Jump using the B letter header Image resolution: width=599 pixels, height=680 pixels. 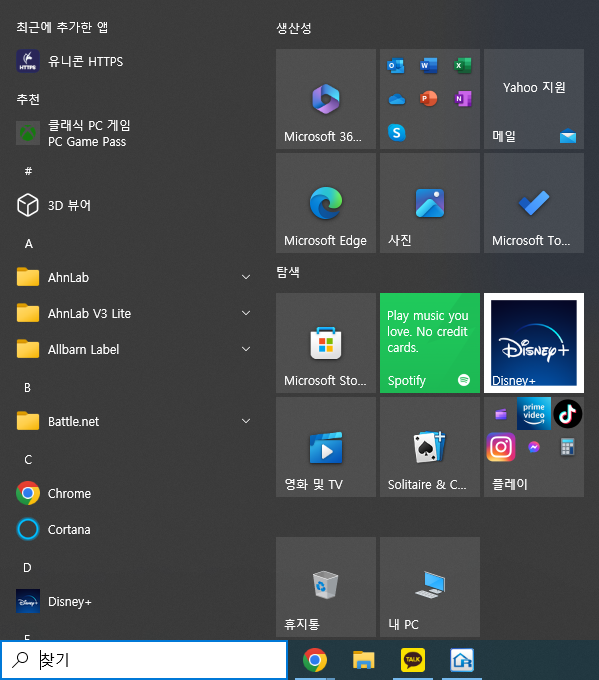(27, 387)
